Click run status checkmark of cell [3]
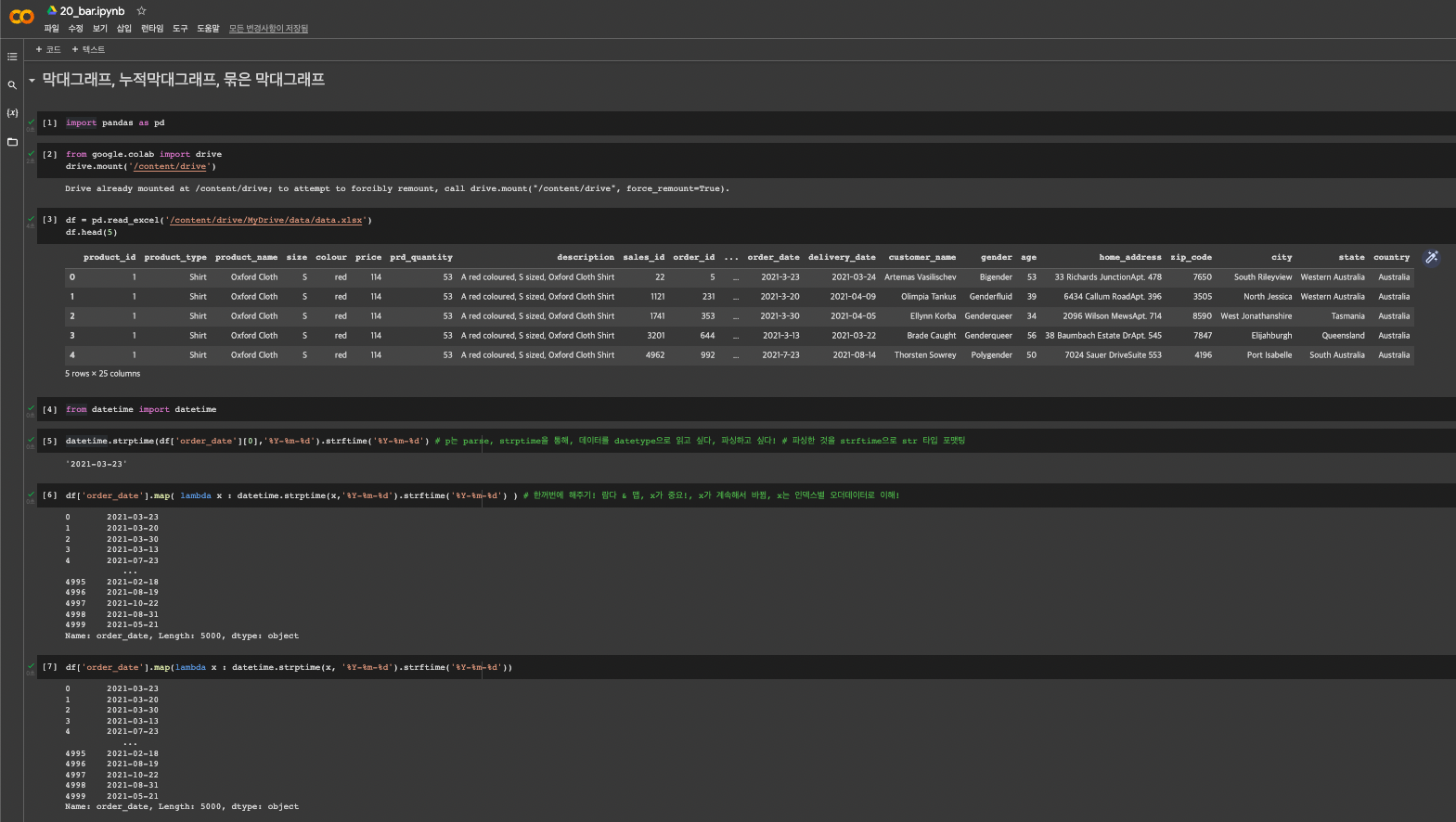Image resolution: width=1456 pixels, height=822 pixels. tap(31, 219)
